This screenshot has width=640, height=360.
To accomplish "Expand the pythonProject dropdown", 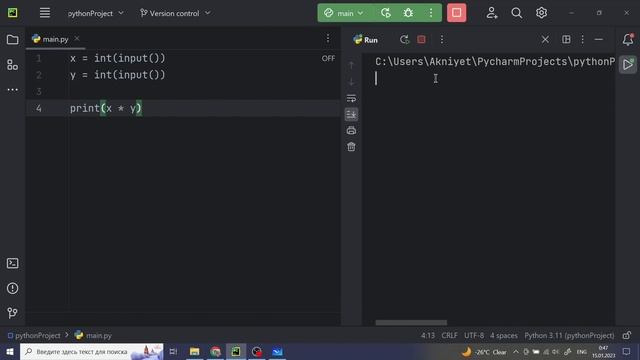I will pyautogui.click(x=96, y=13).
